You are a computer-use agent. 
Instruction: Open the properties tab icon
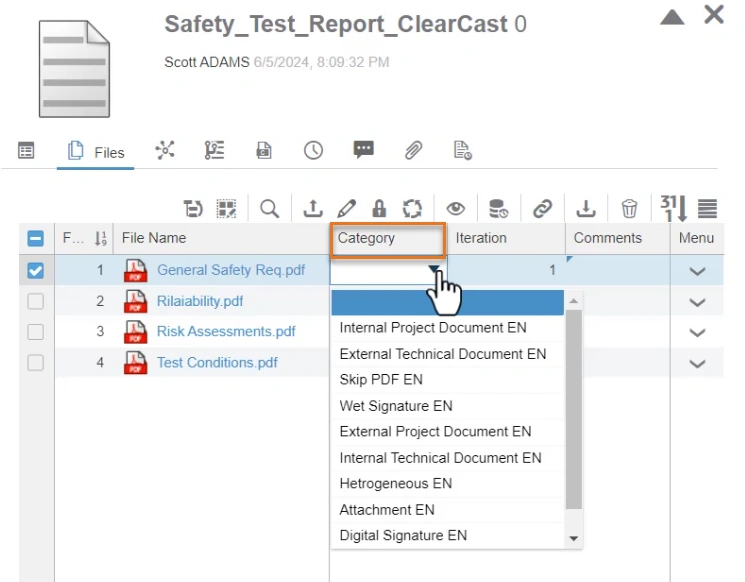pyautogui.click(x=26, y=151)
